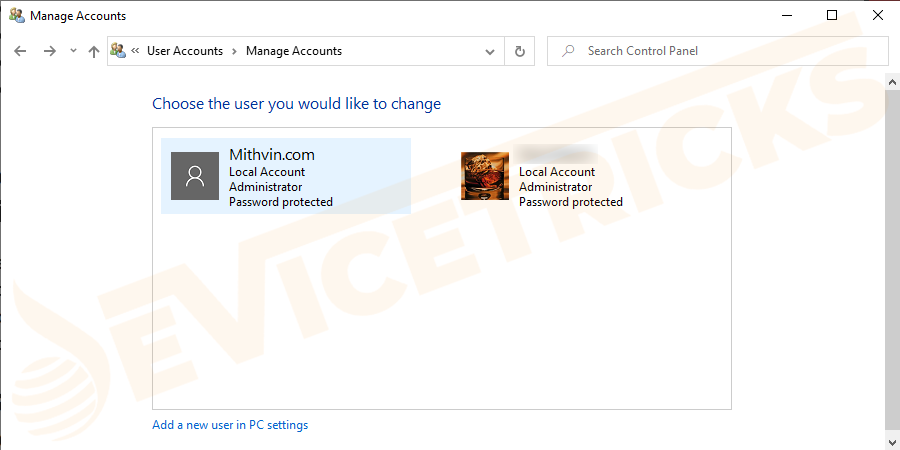Click the Back navigation arrow
The width and height of the screenshot is (900, 450).
tap(20, 51)
